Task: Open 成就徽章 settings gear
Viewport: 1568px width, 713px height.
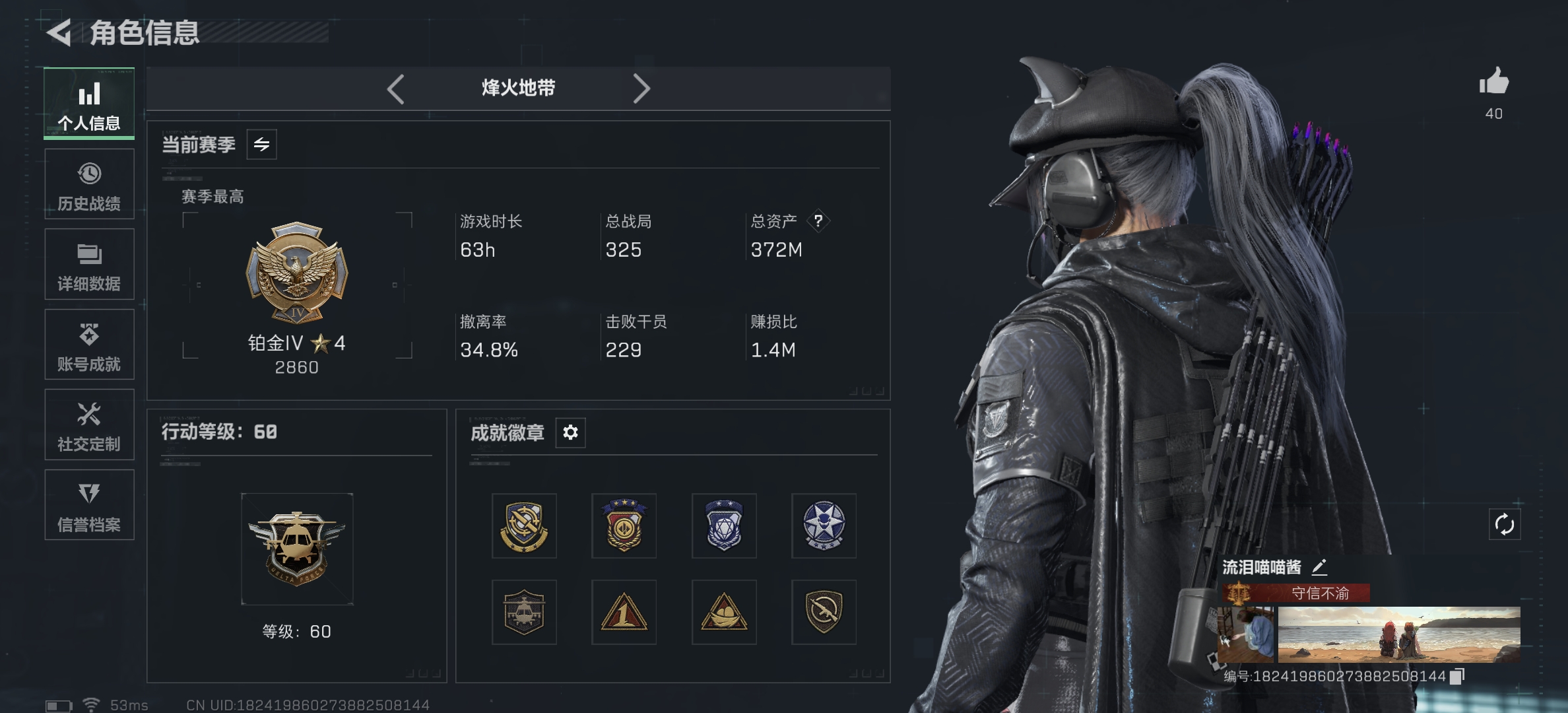Action: (x=571, y=432)
